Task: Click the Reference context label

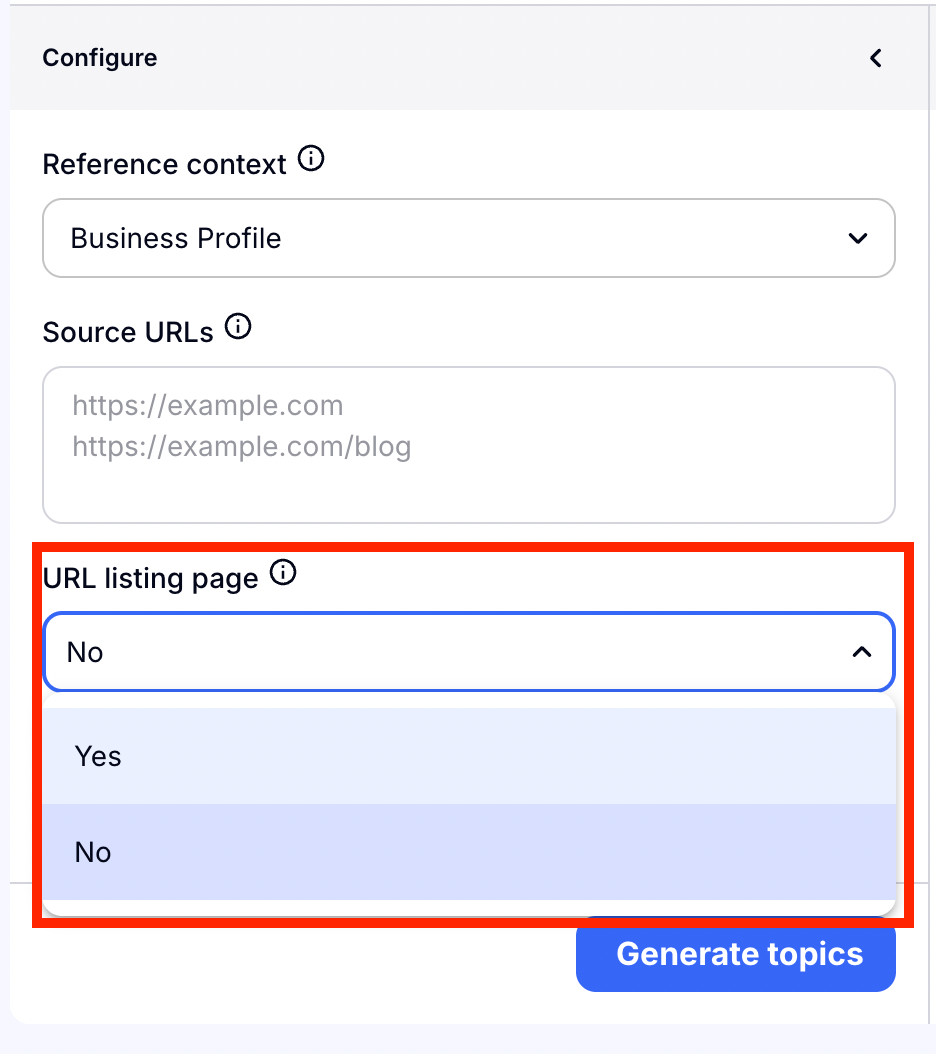Action: pos(164,164)
